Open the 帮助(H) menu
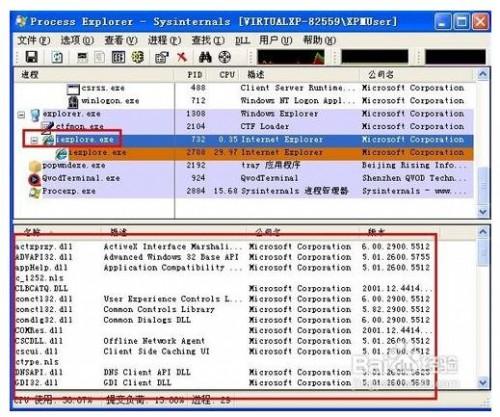Screen dimensions: 500x417 (319, 40)
